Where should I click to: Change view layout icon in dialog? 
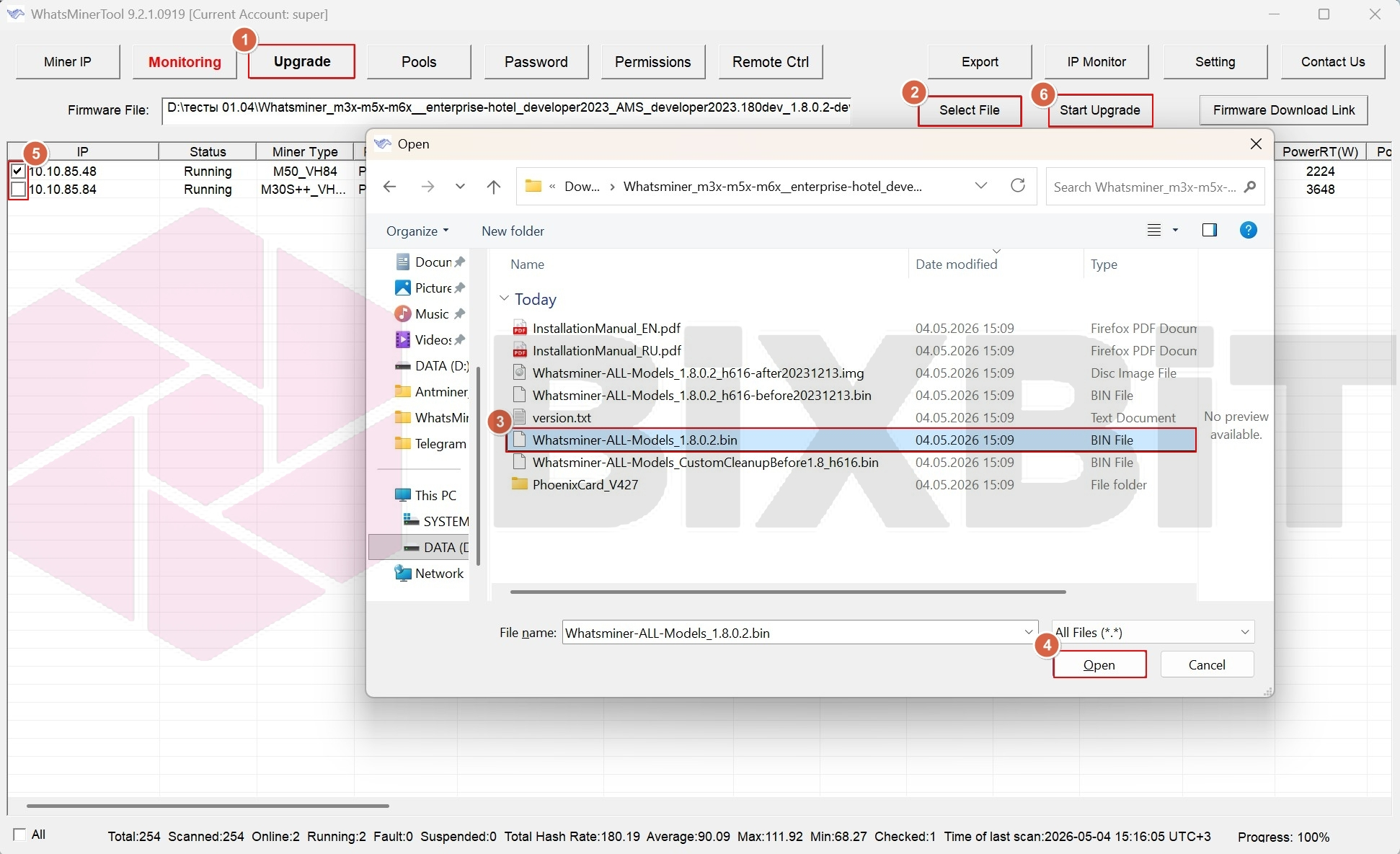[1154, 230]
